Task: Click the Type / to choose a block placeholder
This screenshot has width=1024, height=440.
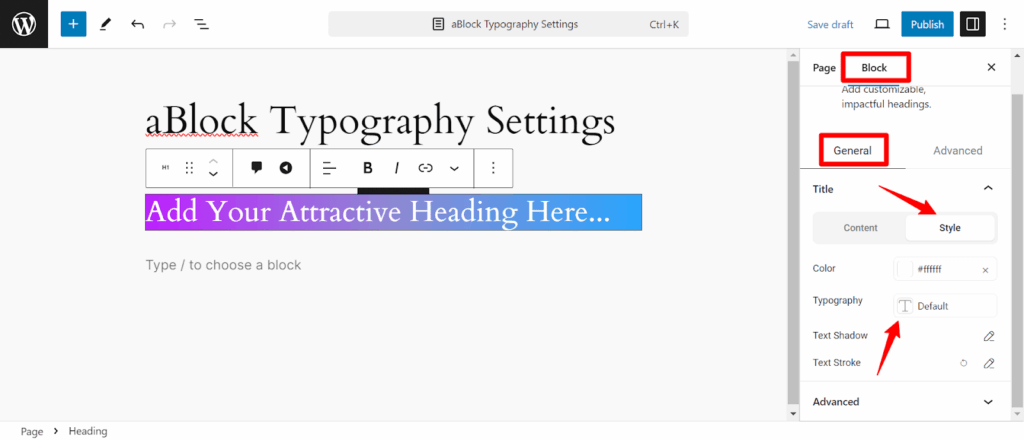Action: point(223,265)
